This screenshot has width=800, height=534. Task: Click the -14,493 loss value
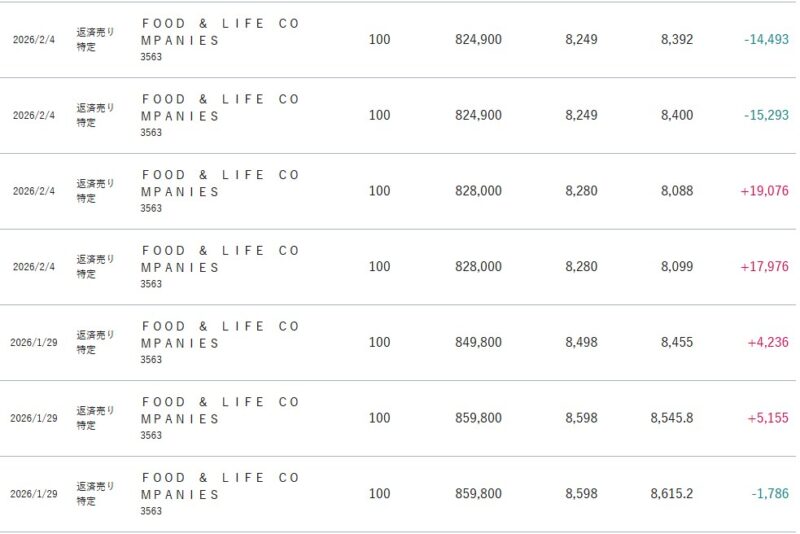[766, 40]
